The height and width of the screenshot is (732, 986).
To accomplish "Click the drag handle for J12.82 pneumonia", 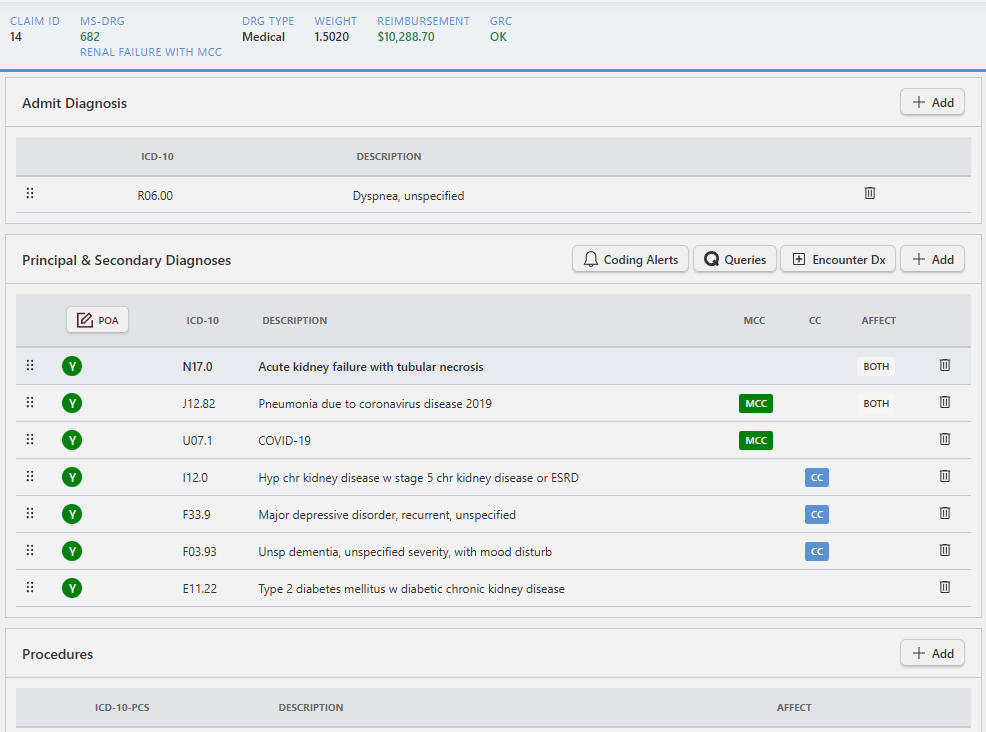I will 29,402.
